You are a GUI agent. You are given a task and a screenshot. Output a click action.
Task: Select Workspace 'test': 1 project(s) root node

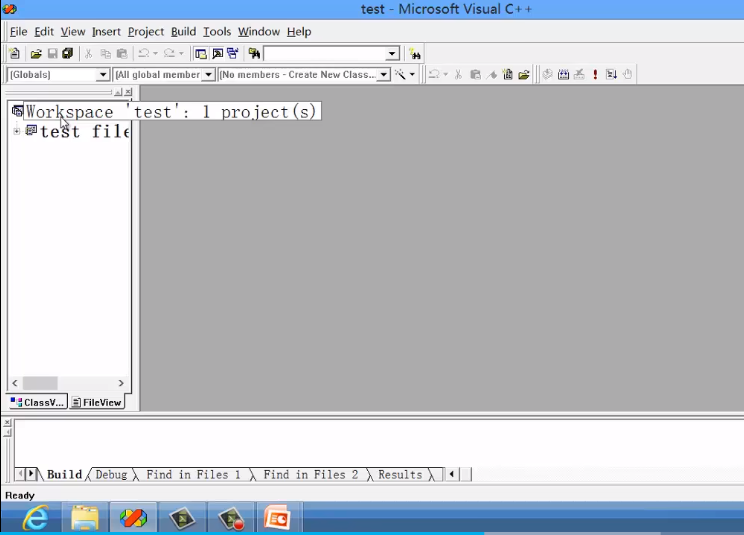tap(171, 112)
